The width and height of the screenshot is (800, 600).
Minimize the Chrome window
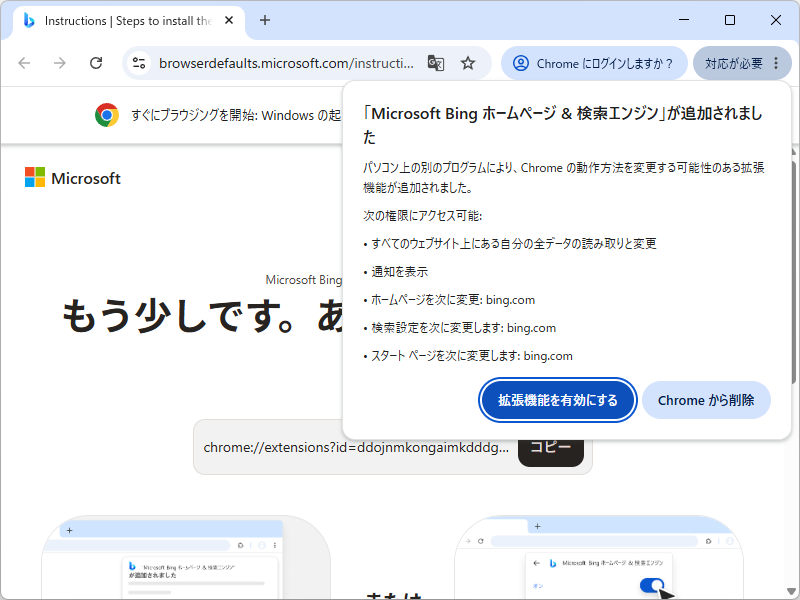pyautogui.click(x=684, y=20)
